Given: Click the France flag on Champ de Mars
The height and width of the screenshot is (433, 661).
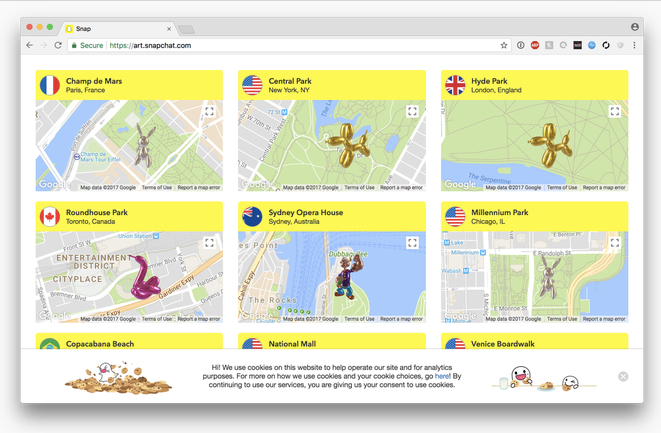Looking at the screenshot, I should [x=50, y=85].
